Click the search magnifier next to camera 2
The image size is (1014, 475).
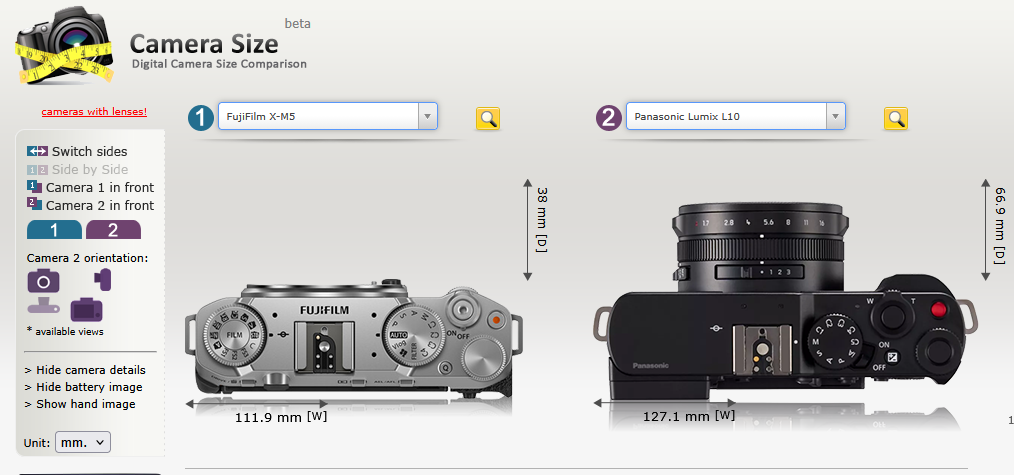(896, 118)
